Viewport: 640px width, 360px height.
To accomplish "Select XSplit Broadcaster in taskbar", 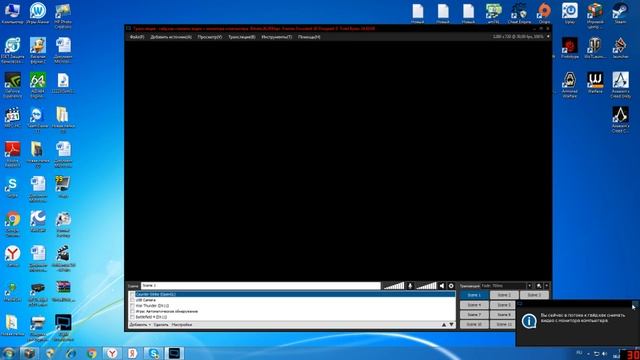I will tap(175, 353).
